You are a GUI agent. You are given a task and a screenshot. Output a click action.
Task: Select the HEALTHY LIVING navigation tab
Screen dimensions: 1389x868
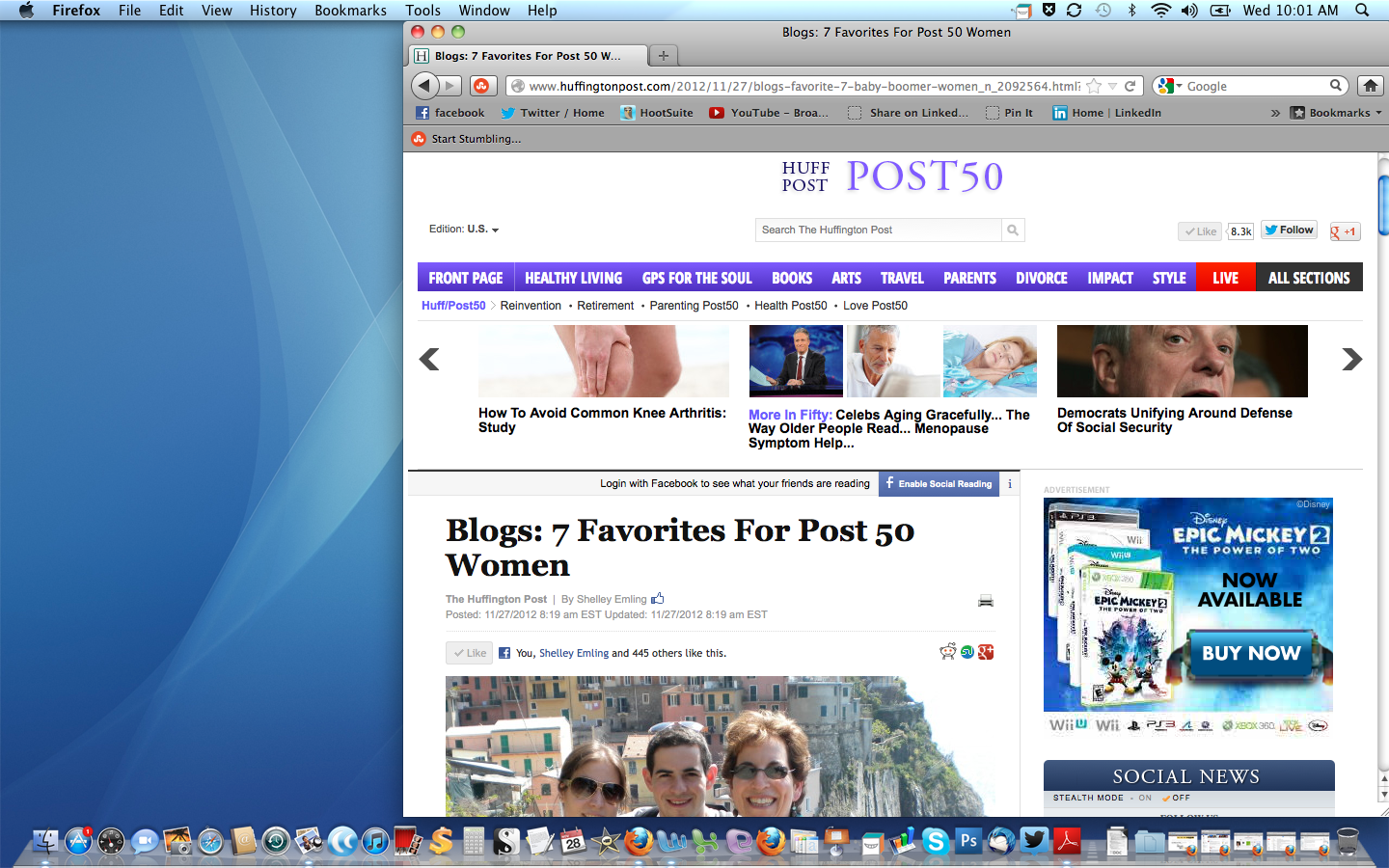(x=573, y=278)
